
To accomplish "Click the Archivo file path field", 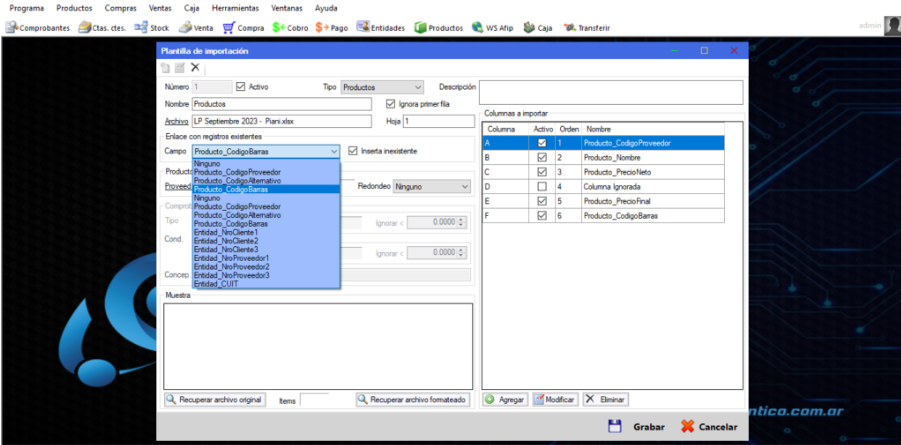I will coord(282,121).
